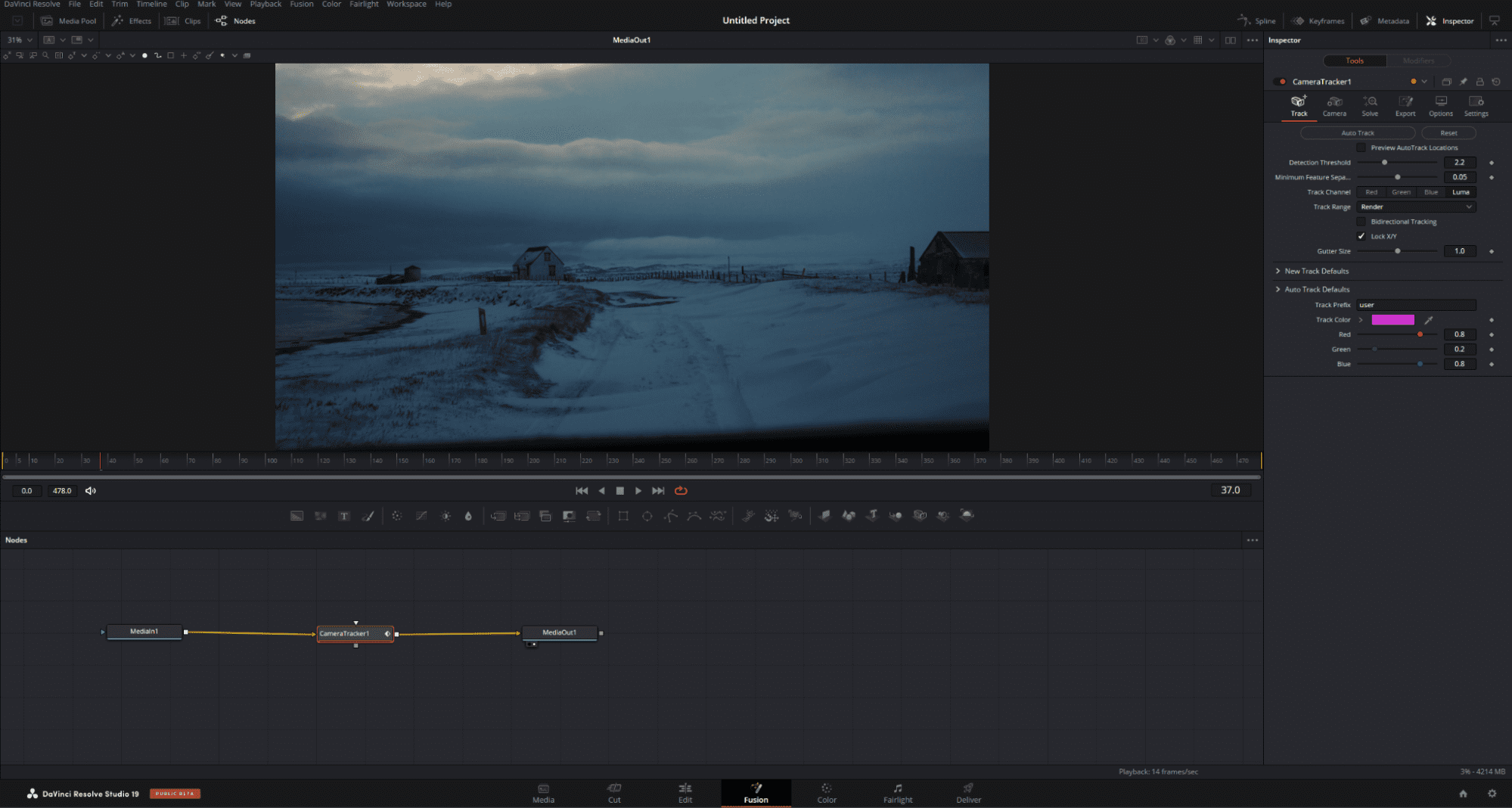Screen dimensions: 1512x808
Task: Add a Camera 3D node from the toolbar
Action: pos(920,516)
